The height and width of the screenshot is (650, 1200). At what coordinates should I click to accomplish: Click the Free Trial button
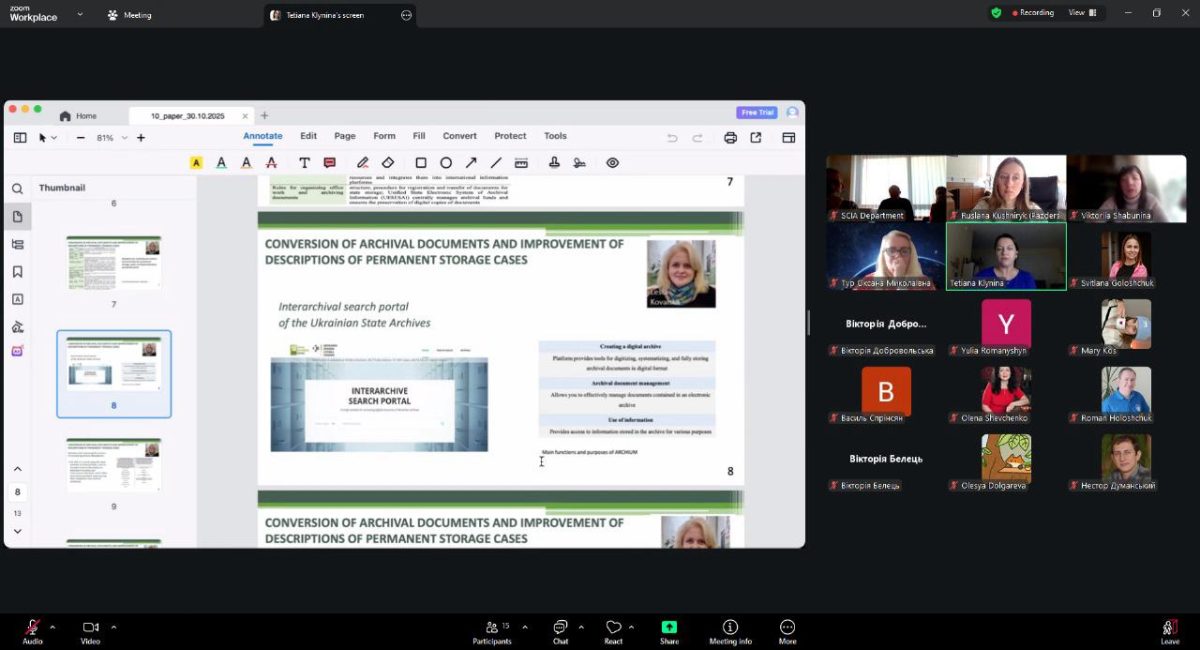point(756,113)
